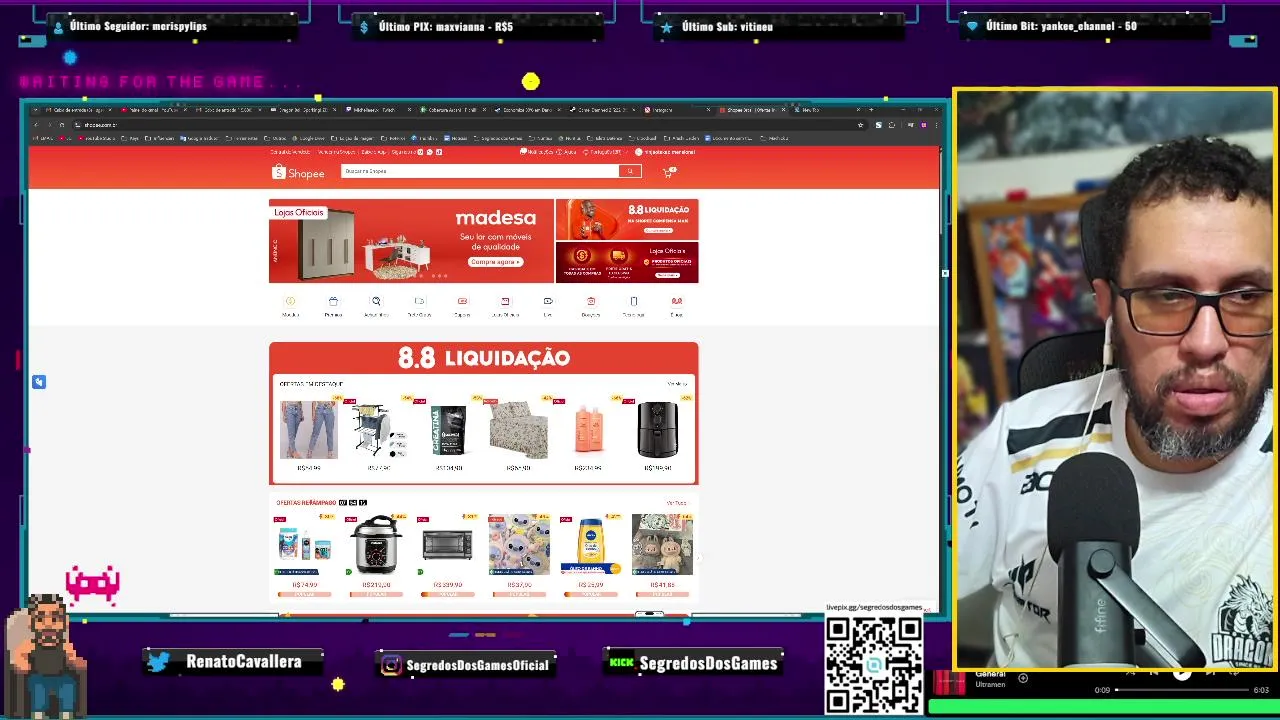Image resolution: width=1280 pixels, height=720 pixels.
Task: Click the music player progress slider
Action: 1183,690
